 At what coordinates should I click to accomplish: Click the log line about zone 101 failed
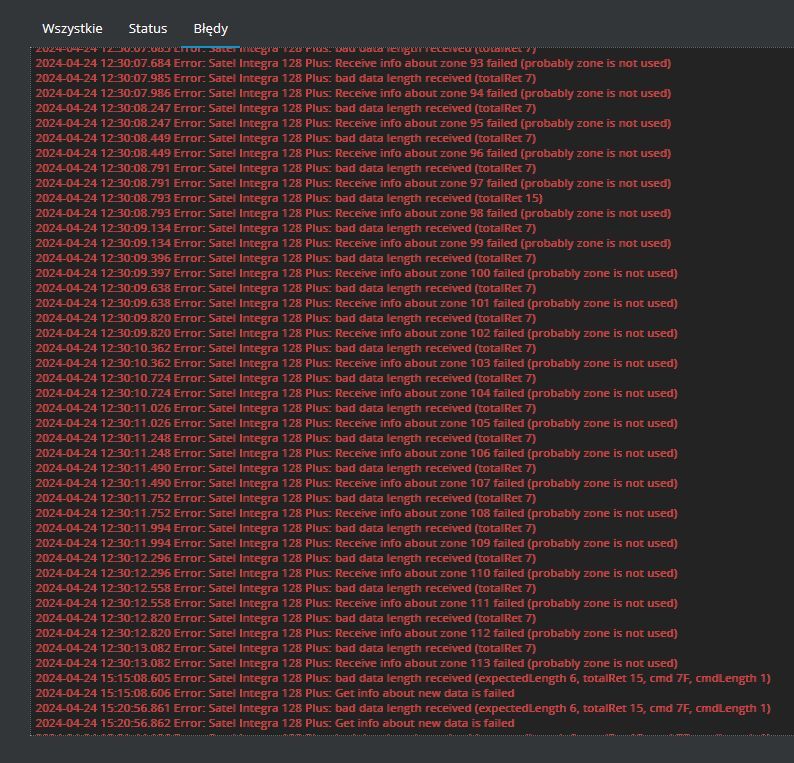pyautogui.click(x=356, y=303)
